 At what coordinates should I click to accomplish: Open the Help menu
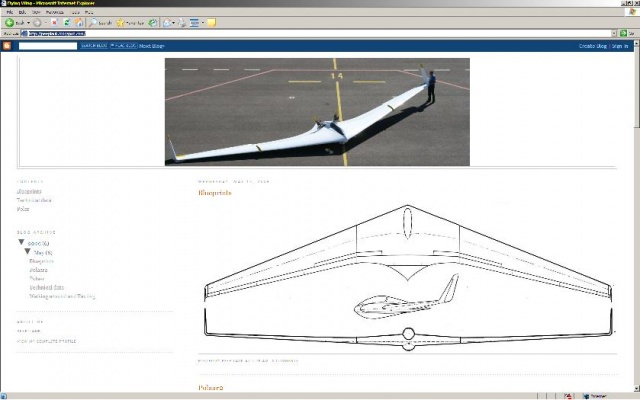pos(89,12)
